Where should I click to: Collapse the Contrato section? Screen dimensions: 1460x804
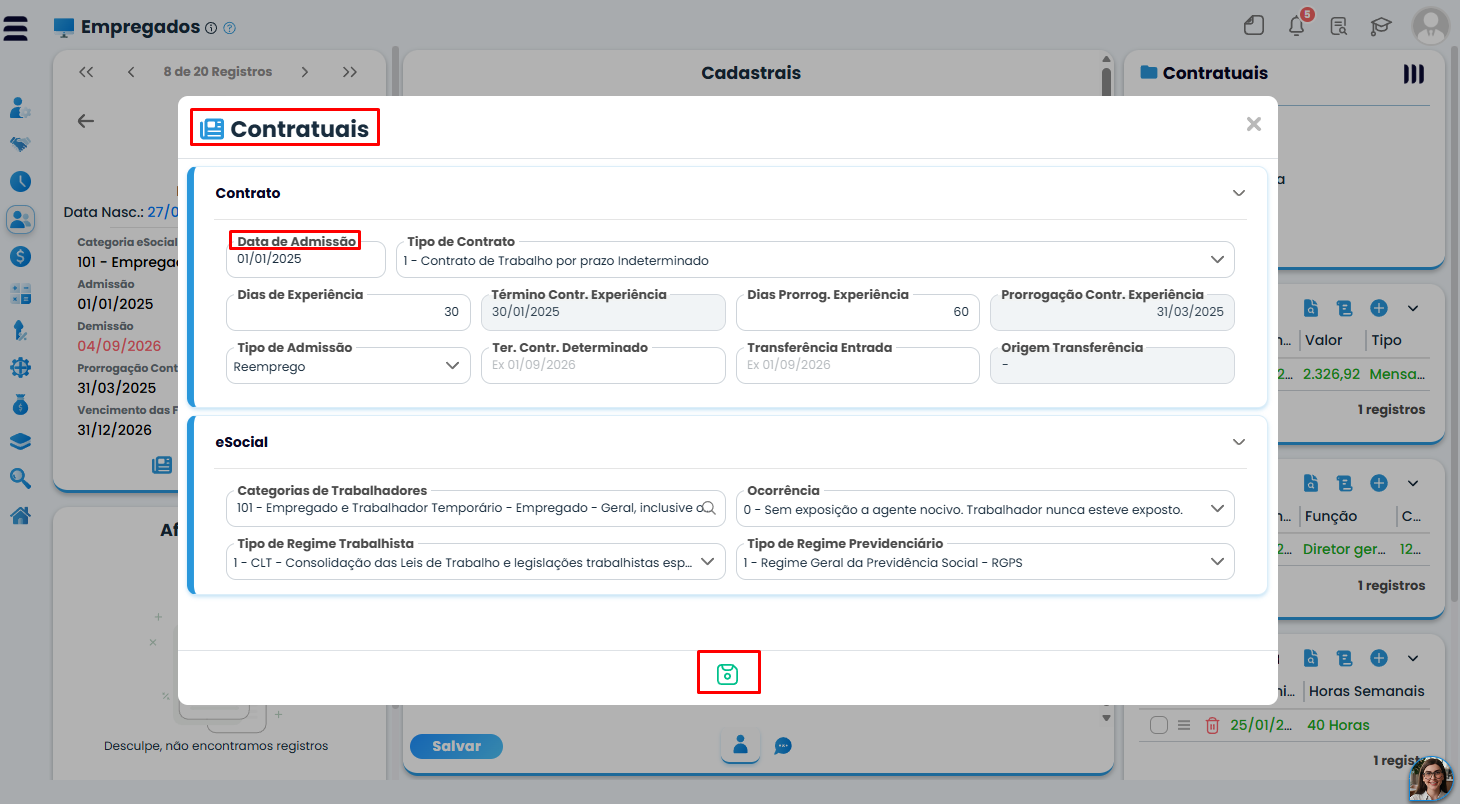click(1239, 193)
